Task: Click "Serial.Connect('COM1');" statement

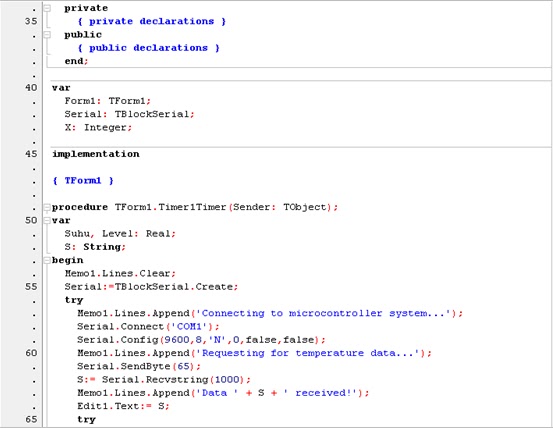Action: pos(148,327)
